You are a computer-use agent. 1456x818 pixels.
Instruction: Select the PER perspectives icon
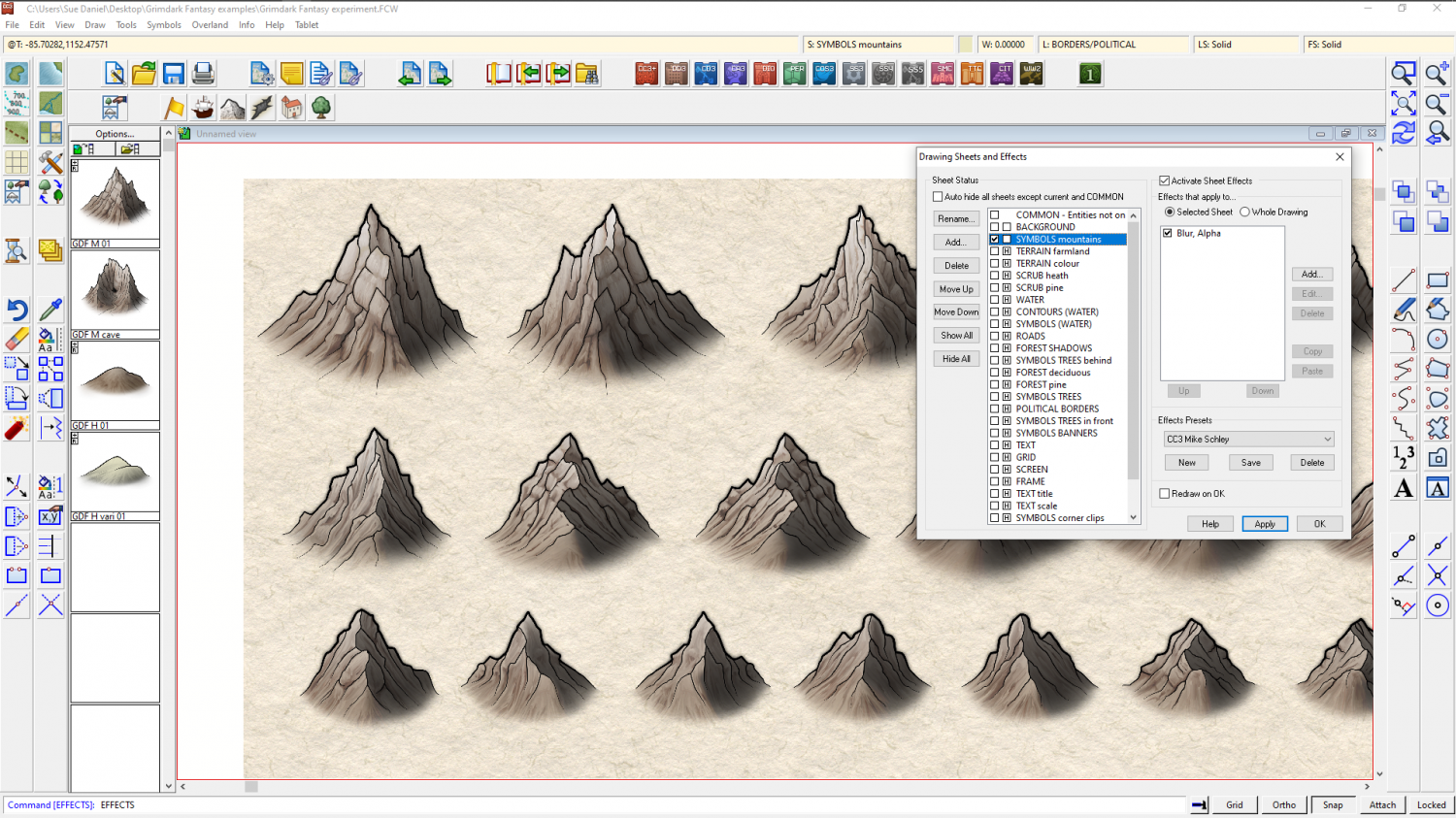point(795,74)
